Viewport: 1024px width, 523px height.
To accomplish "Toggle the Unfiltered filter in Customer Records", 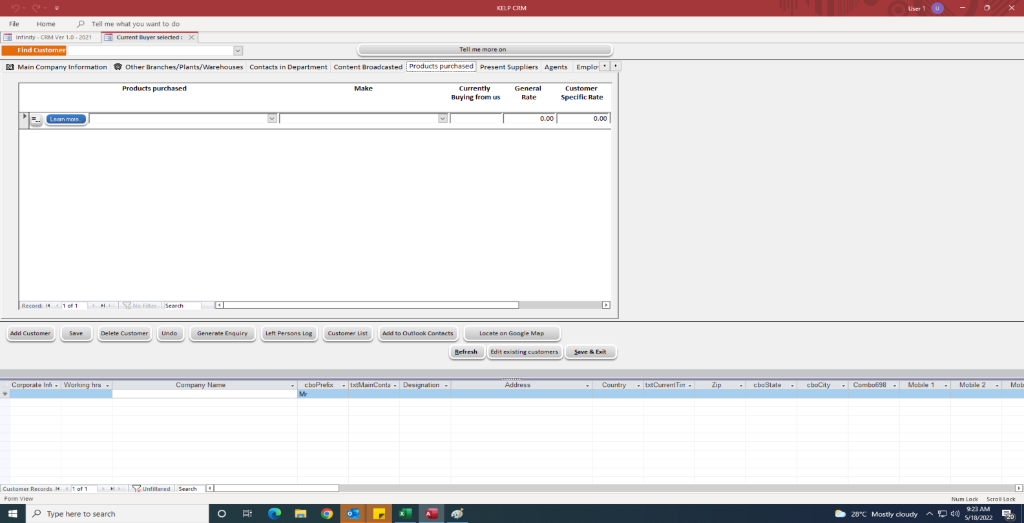I will [151, 489].
